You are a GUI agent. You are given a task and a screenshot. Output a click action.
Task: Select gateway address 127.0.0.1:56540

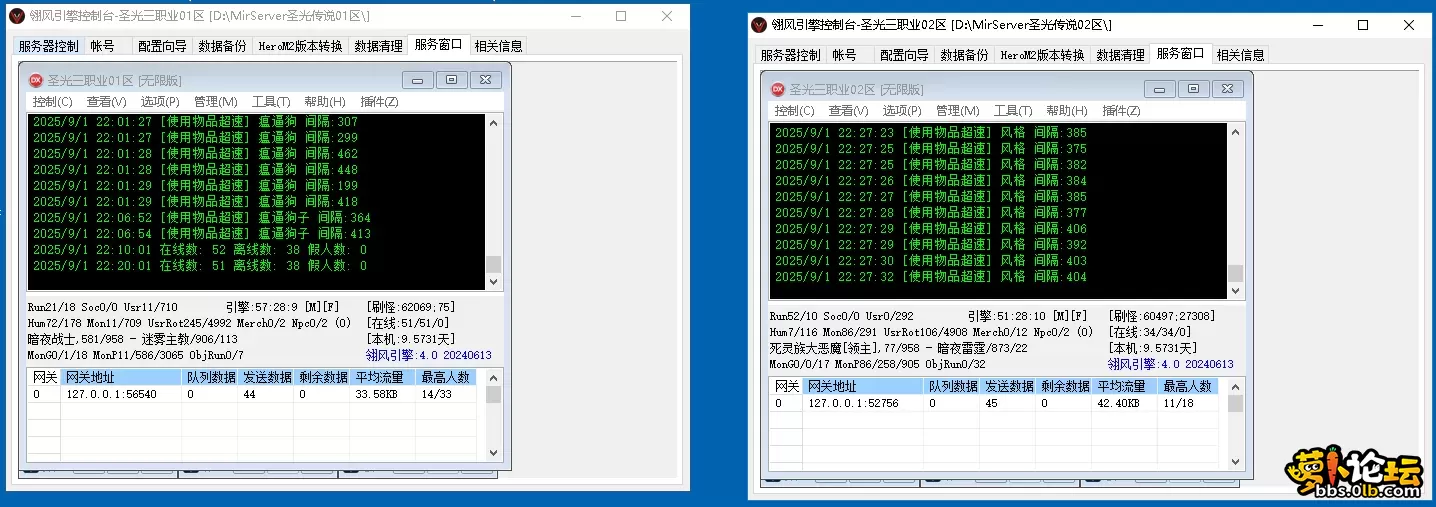point(111,394)
